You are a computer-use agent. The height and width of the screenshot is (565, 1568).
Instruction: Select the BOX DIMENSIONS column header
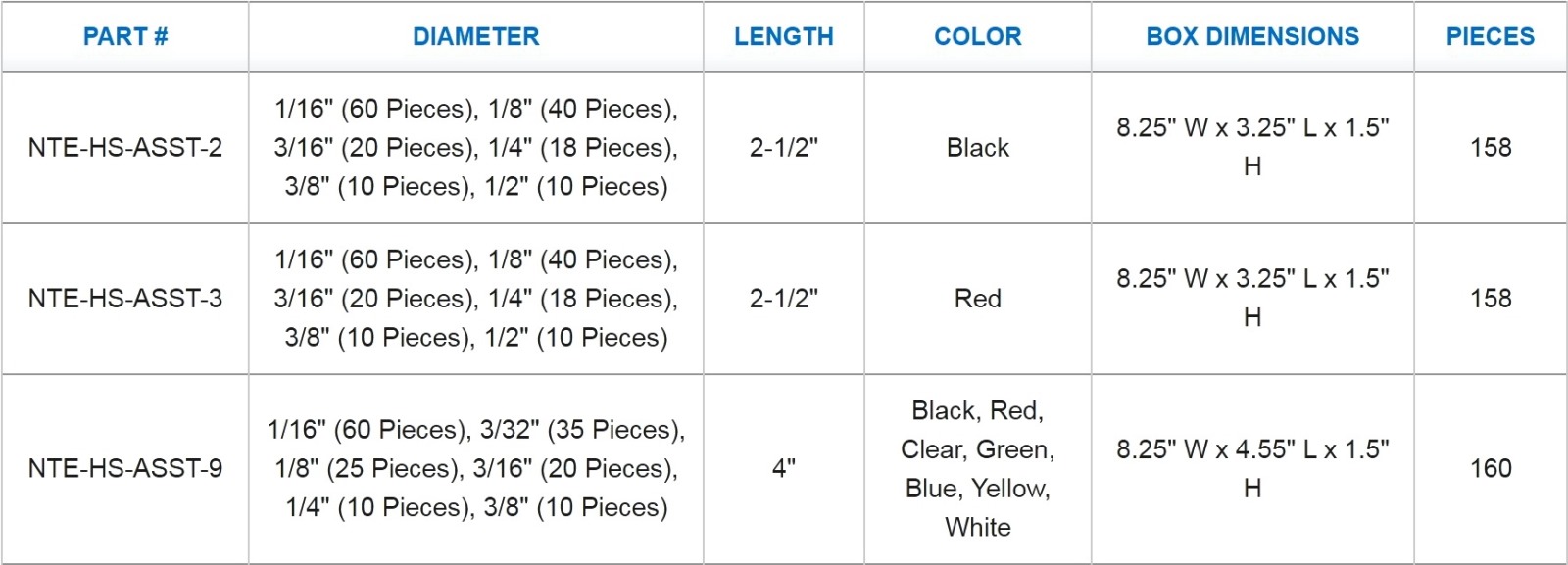(1252, 37)
